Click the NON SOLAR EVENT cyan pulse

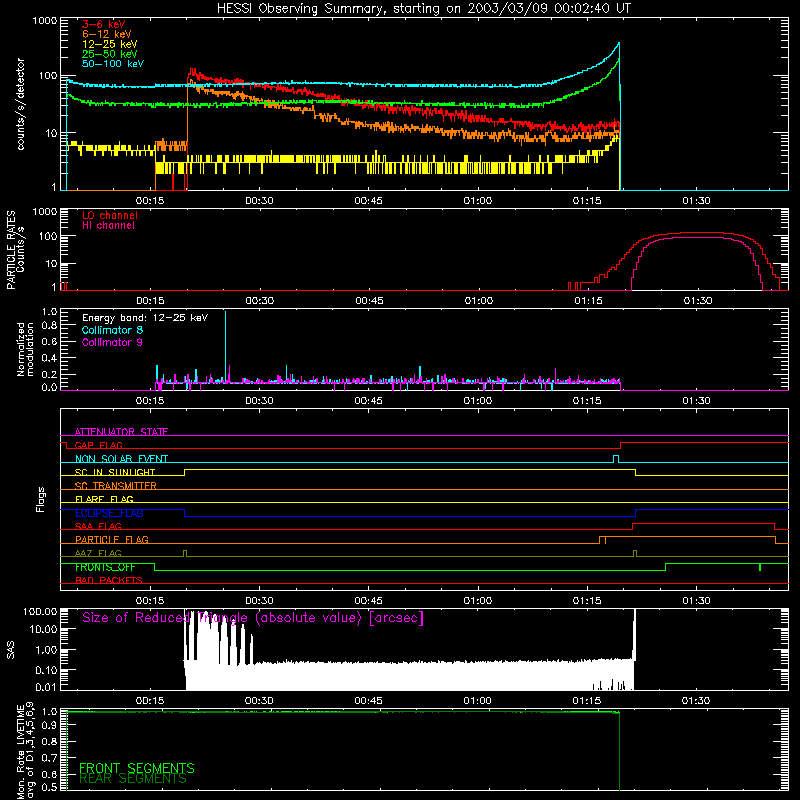click(616, 458)
